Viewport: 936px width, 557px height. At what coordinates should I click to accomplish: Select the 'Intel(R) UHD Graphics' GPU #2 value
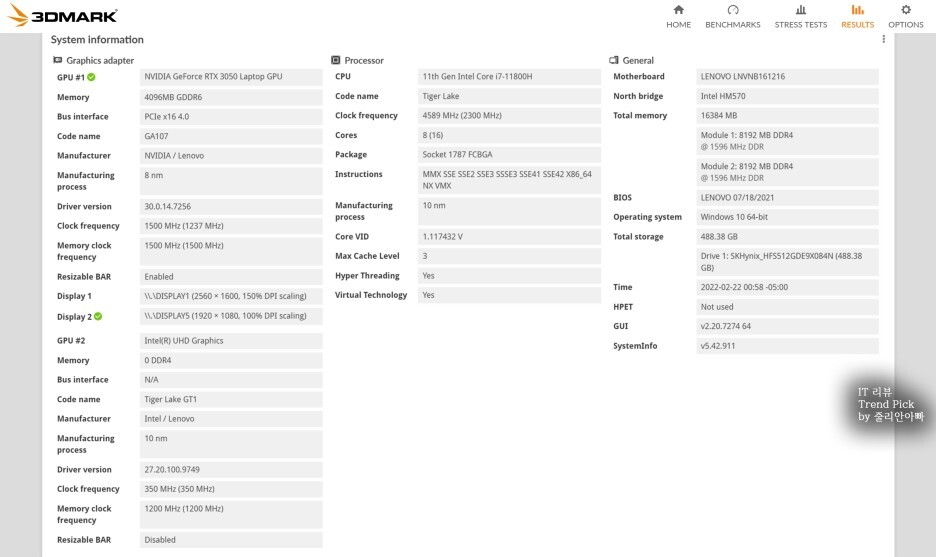231,341
